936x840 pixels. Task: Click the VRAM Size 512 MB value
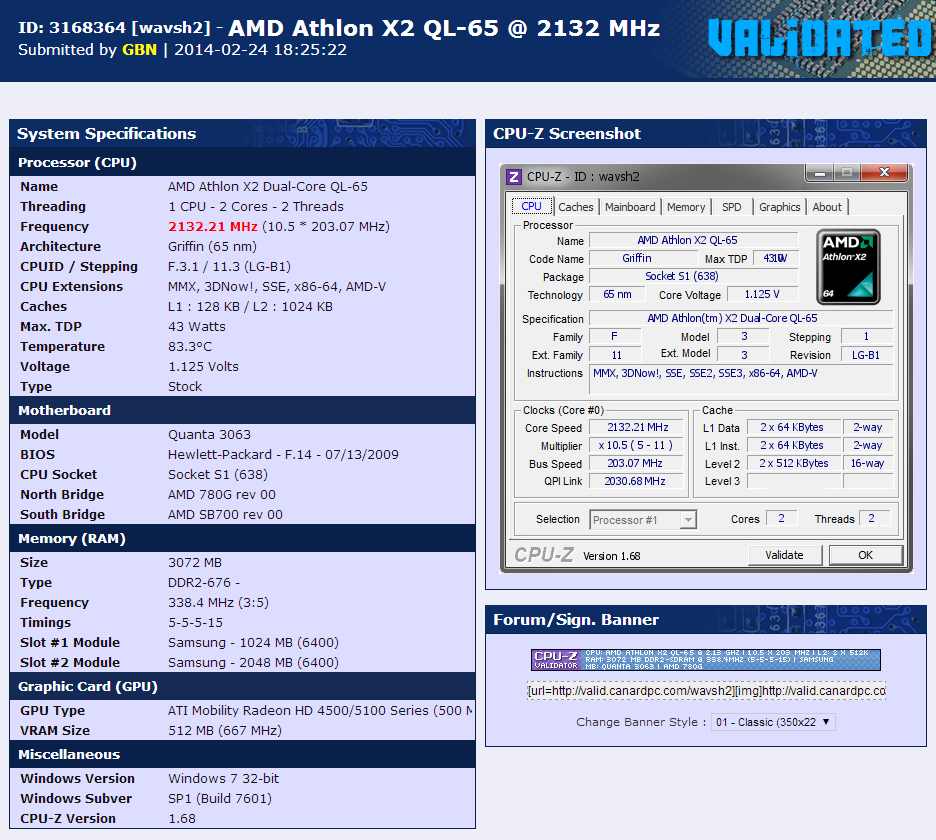pos(224,731)
